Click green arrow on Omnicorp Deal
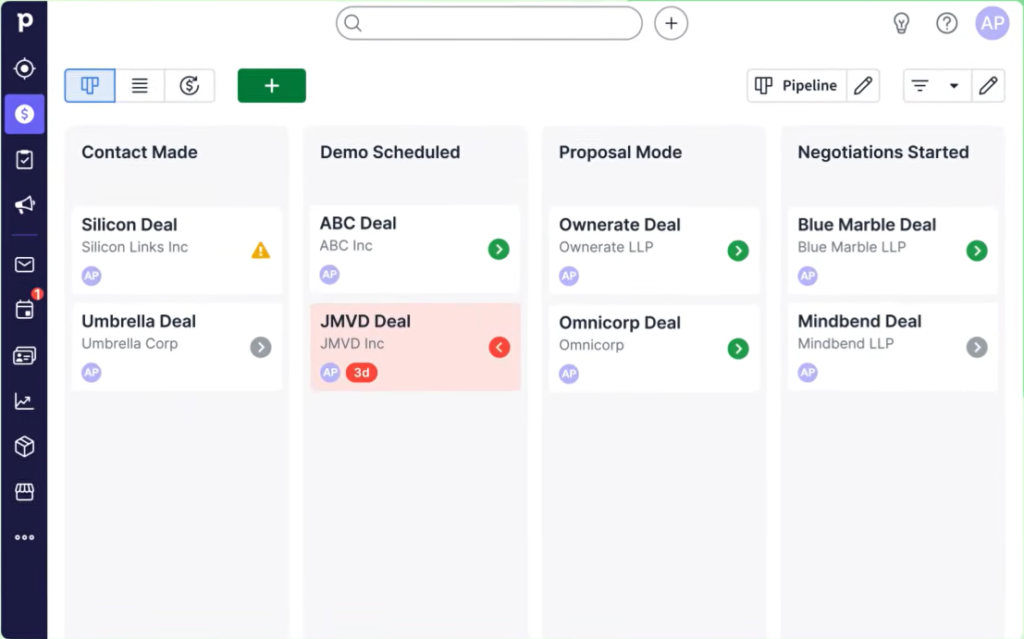This screenshot has width=1024, height=639. click(738, 348)
